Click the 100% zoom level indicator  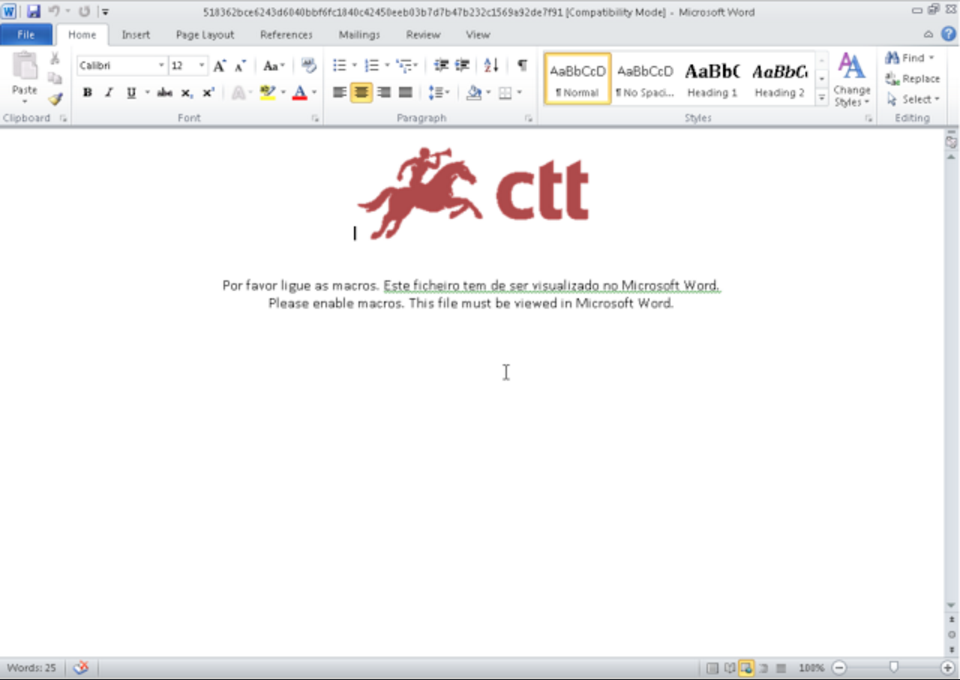click(x=811, y=668)
